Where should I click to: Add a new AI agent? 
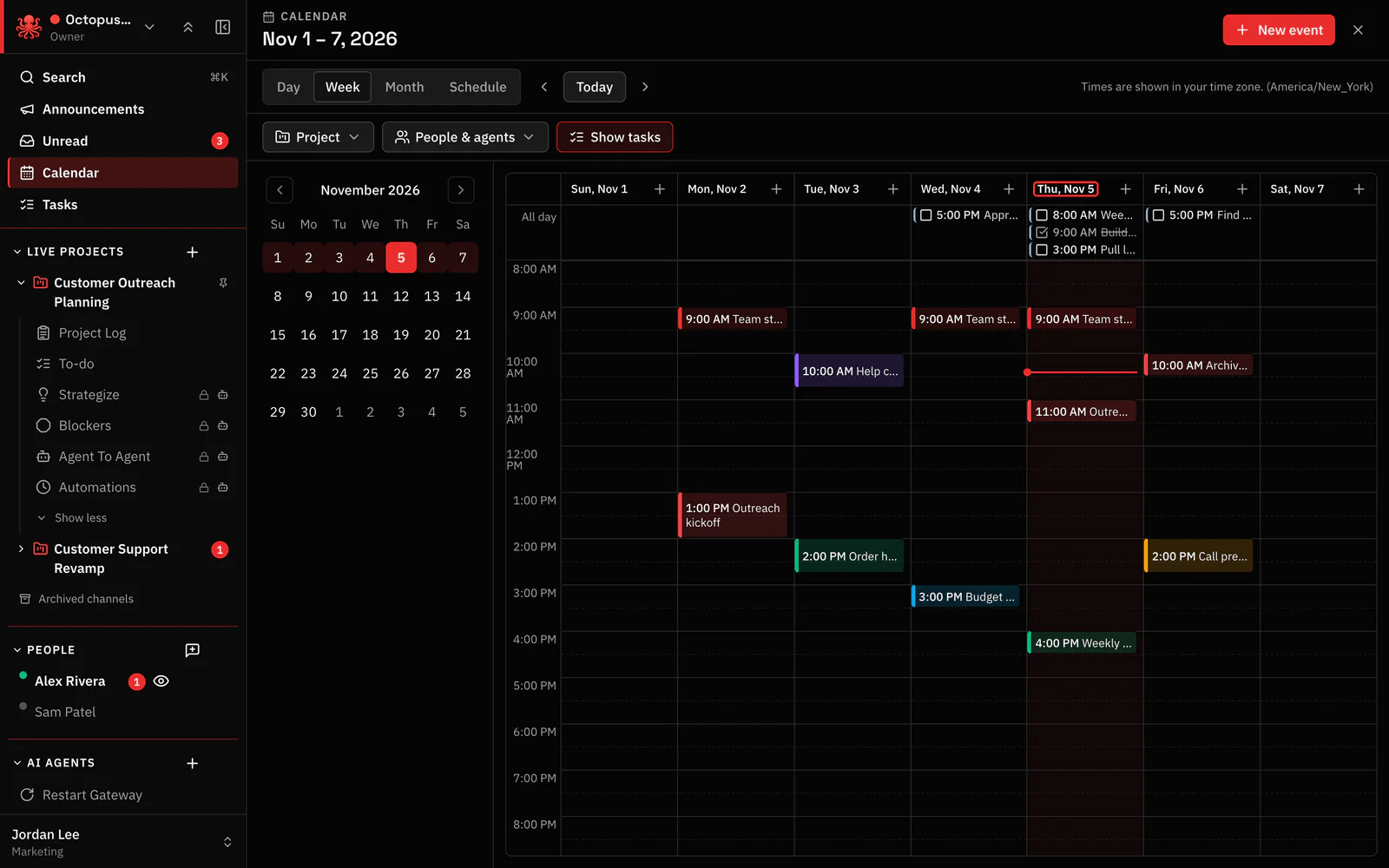coord(193,763)
